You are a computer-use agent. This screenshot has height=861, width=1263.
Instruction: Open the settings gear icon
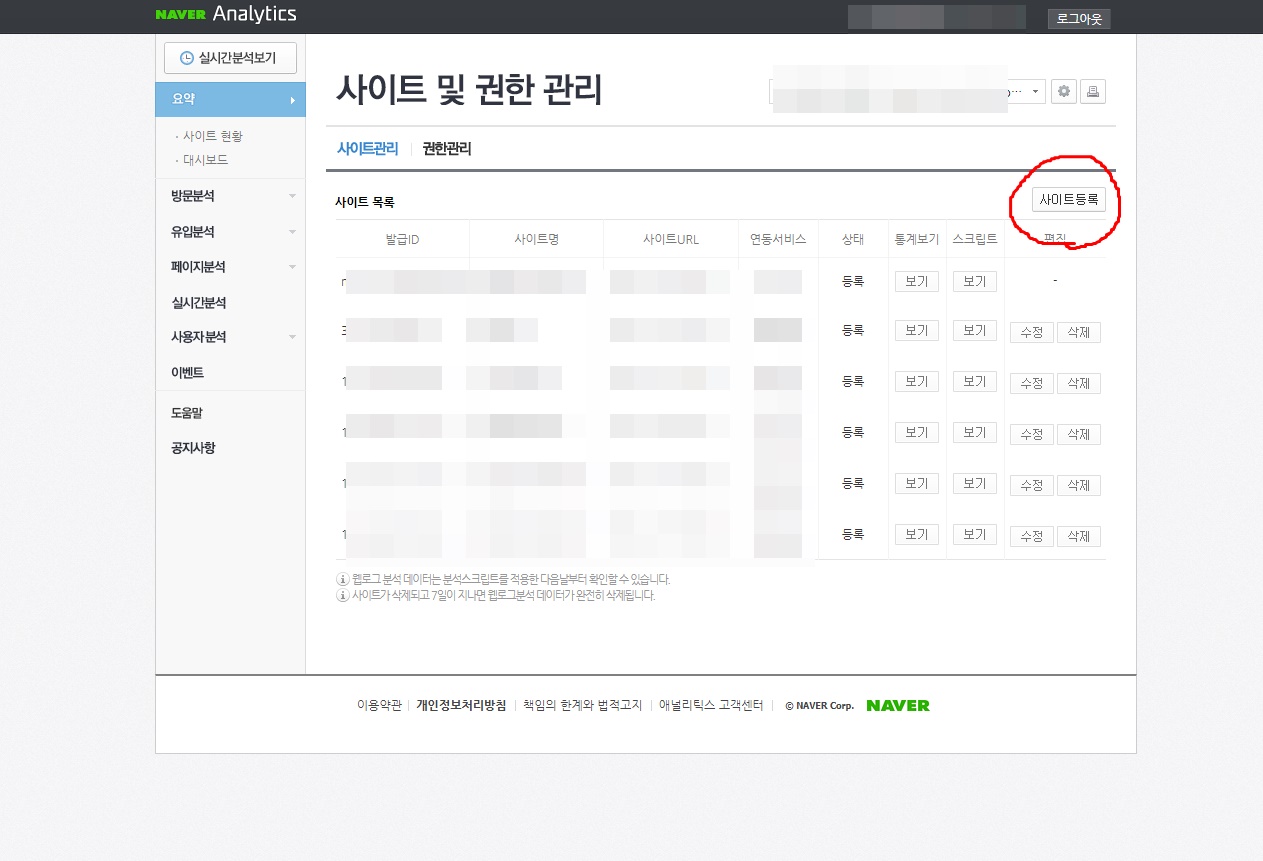point(1063,91)
